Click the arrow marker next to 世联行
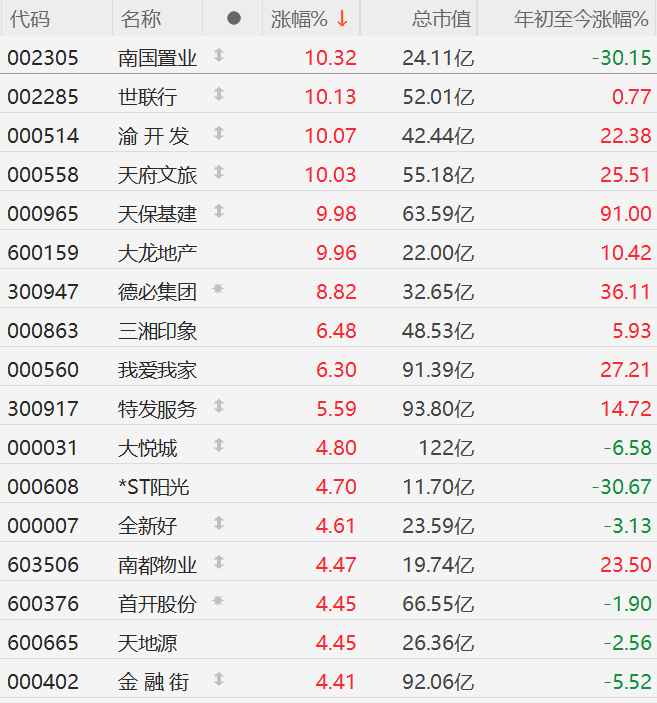Screen dimensions: 657x703 [x=219, y=95]
